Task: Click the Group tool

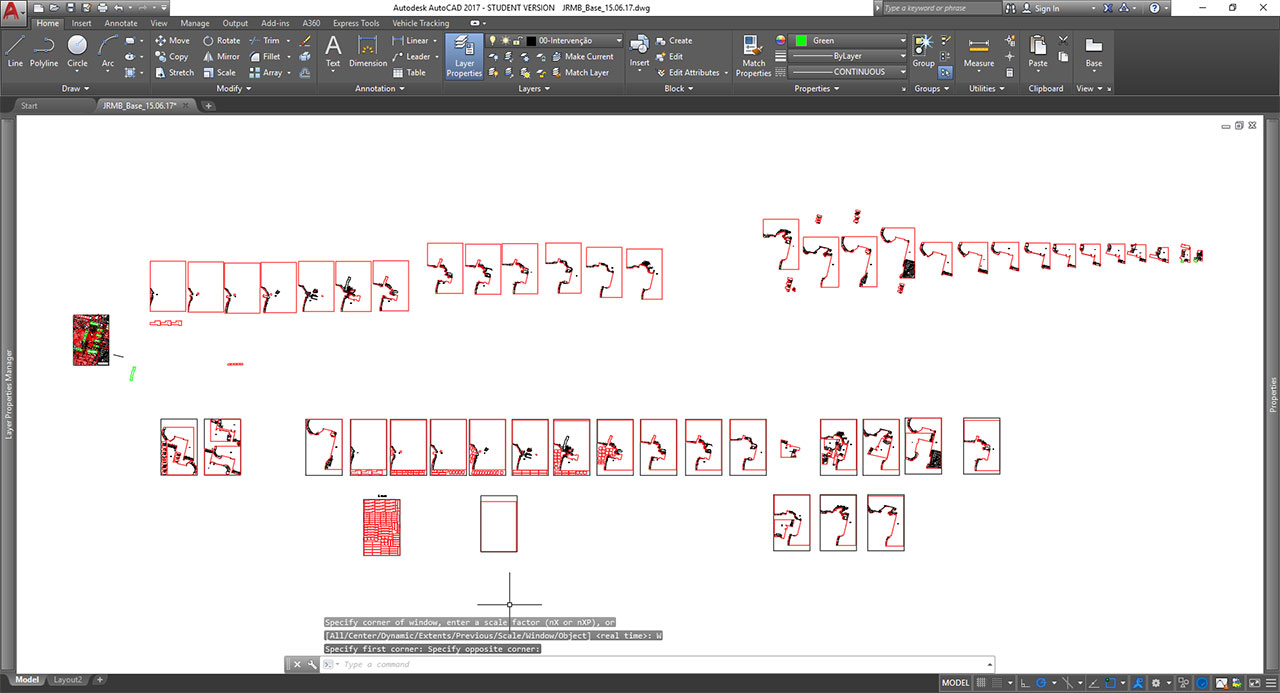Action: 923,51
